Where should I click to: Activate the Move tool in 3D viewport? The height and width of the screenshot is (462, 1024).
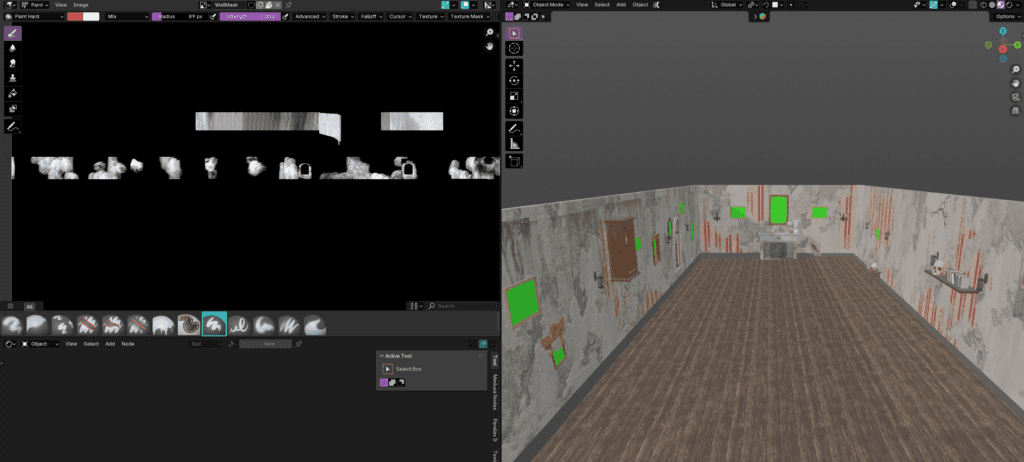point(515,64)
